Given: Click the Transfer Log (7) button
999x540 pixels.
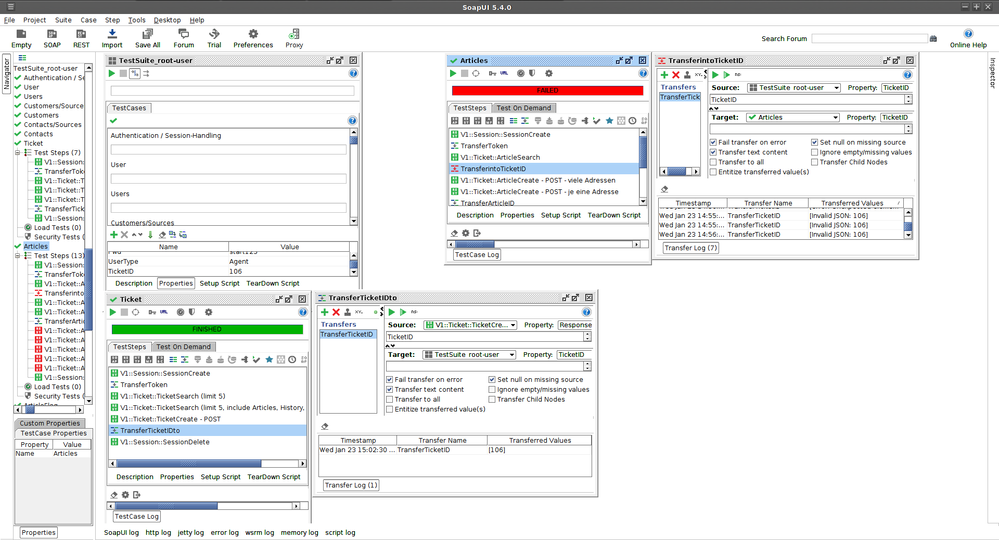Looking at the screenshot, I should point(691,248).
